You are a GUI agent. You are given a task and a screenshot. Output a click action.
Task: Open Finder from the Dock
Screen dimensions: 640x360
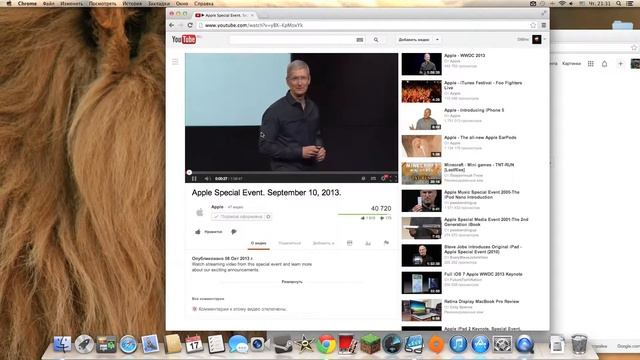coord(62,344)
